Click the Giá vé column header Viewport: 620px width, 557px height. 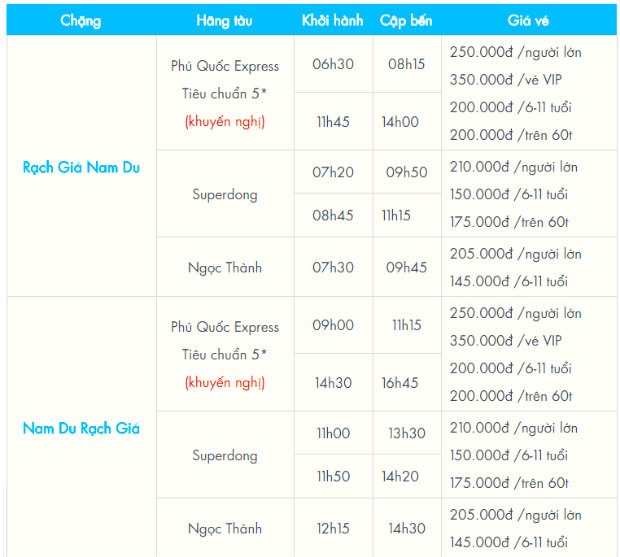point(529,20)
